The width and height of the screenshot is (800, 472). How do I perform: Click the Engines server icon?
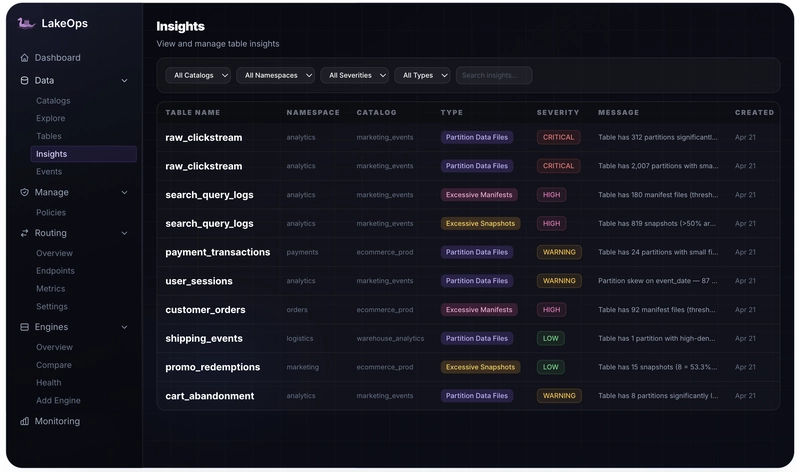pos(24,327)
